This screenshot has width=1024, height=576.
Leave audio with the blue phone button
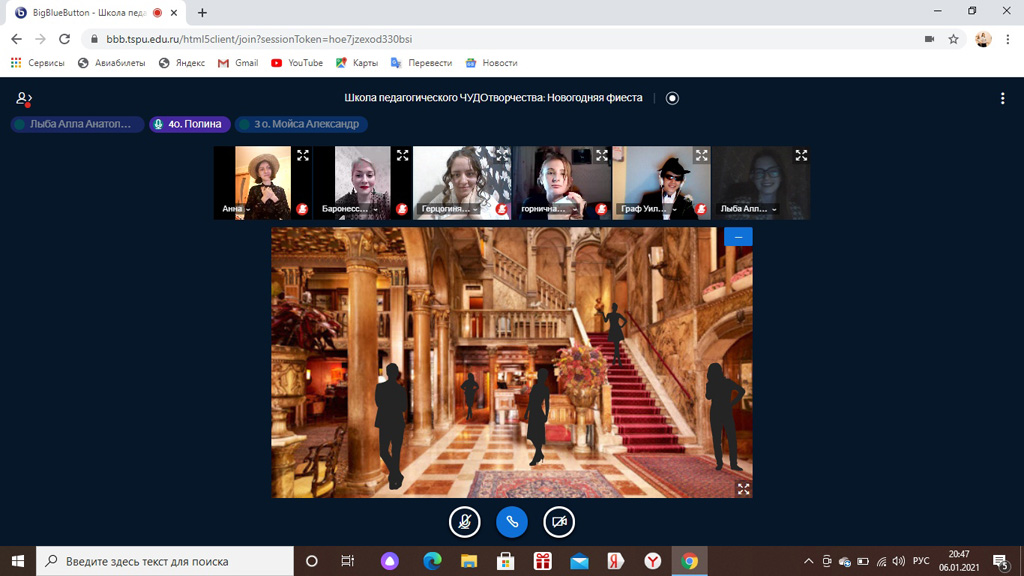pos(512,521)
